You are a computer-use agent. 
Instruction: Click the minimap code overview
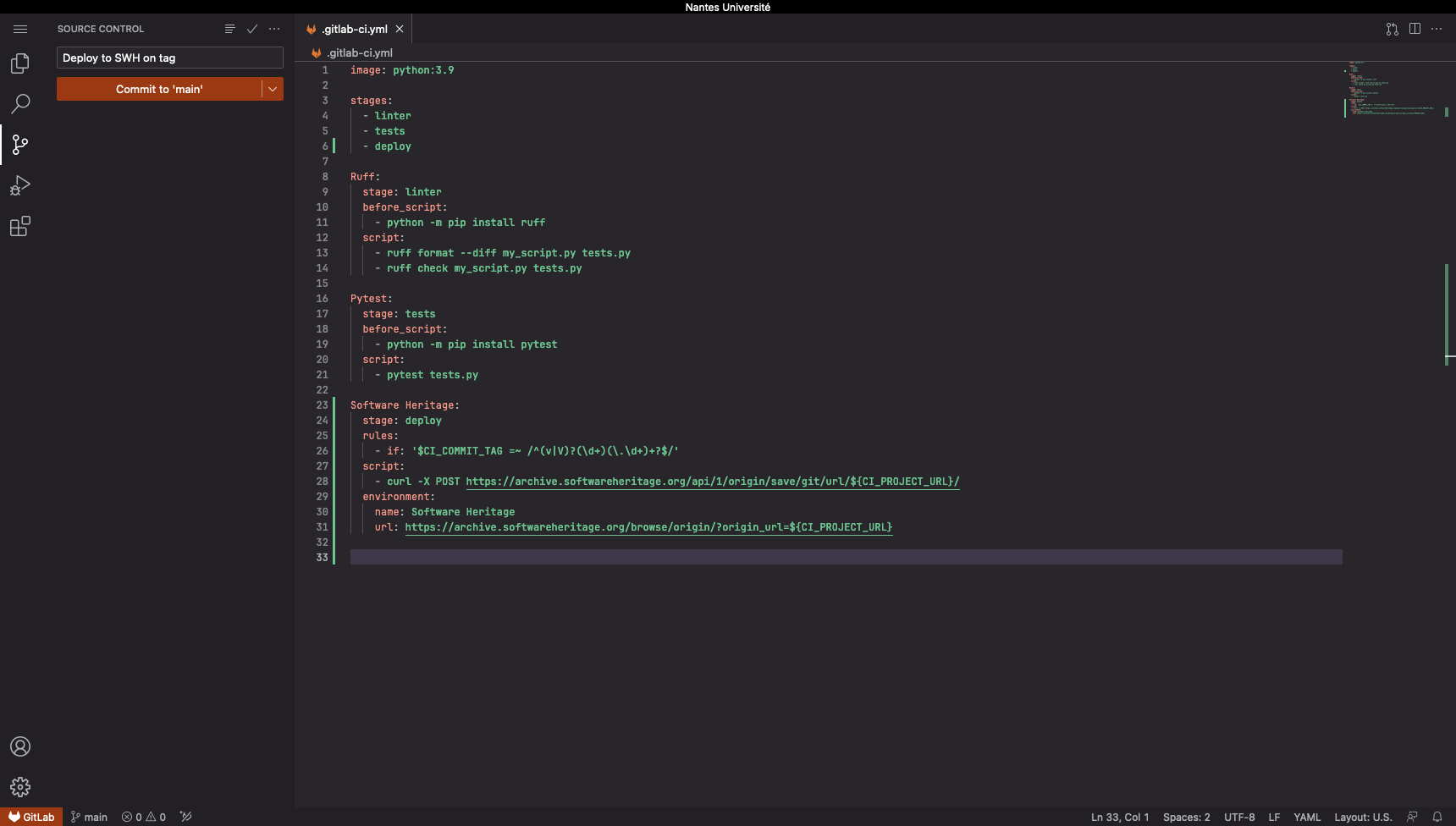[1393, 89]
